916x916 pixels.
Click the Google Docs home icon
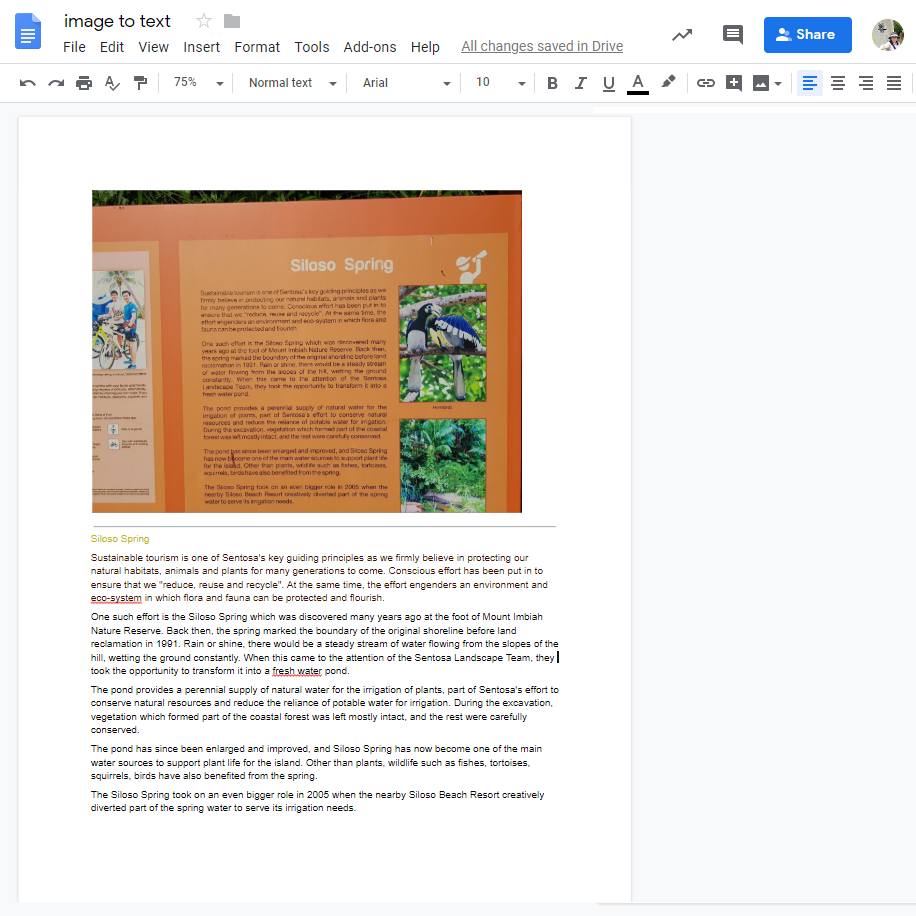point(27,32)
